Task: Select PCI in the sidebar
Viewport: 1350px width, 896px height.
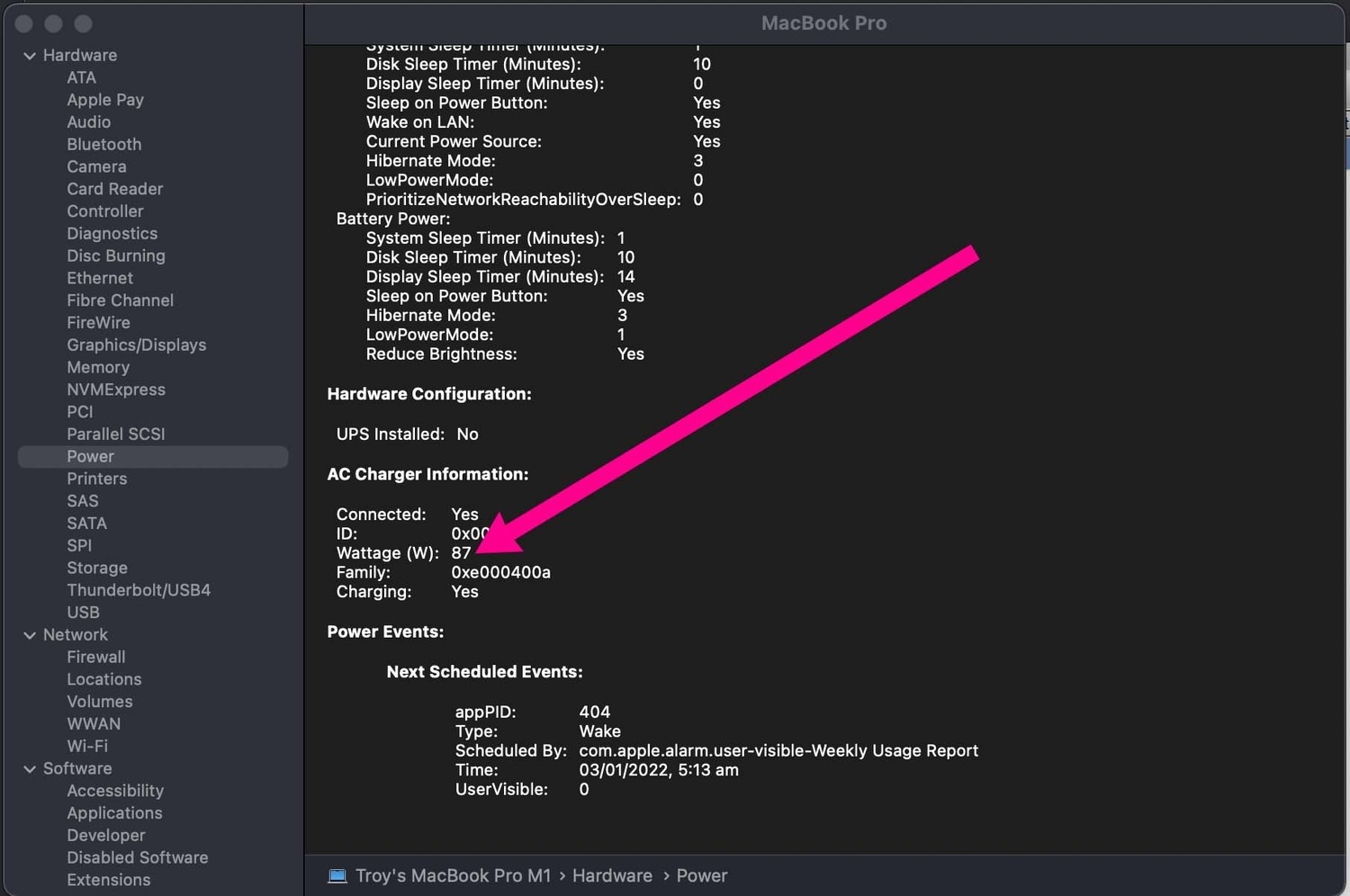Action: click(79, 412)
